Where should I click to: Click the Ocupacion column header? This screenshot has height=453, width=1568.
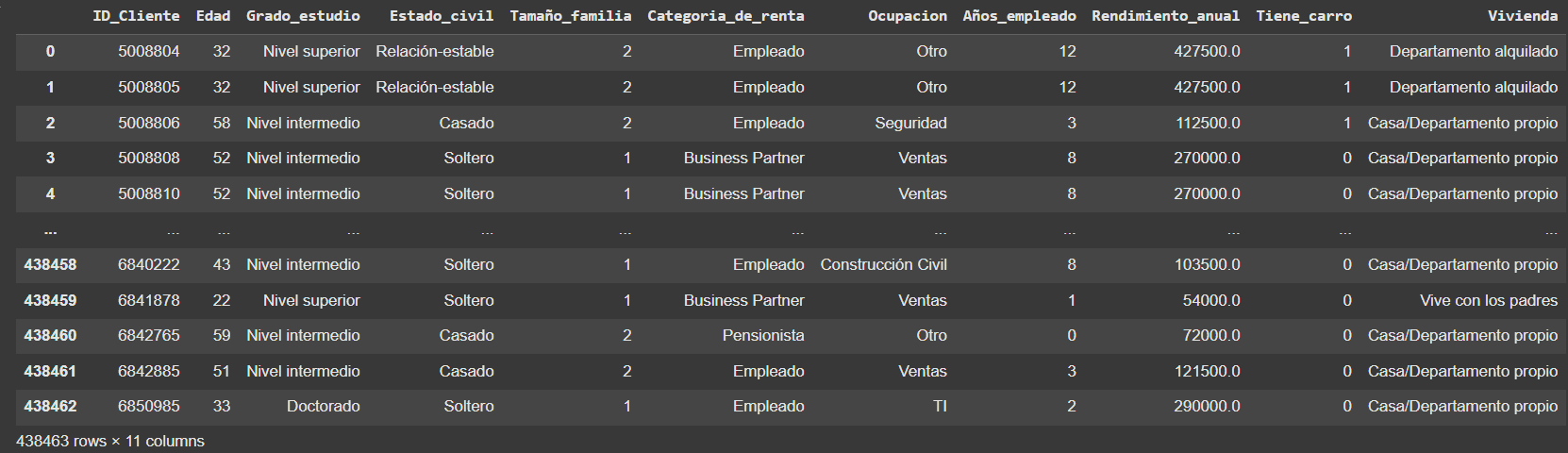coord(908,16)
